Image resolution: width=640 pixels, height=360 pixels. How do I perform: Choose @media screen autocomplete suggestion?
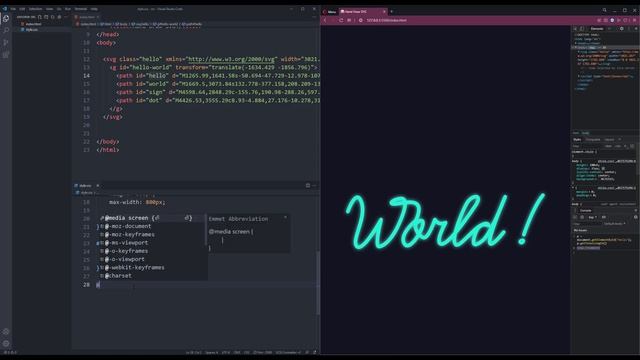pos(152,218)
